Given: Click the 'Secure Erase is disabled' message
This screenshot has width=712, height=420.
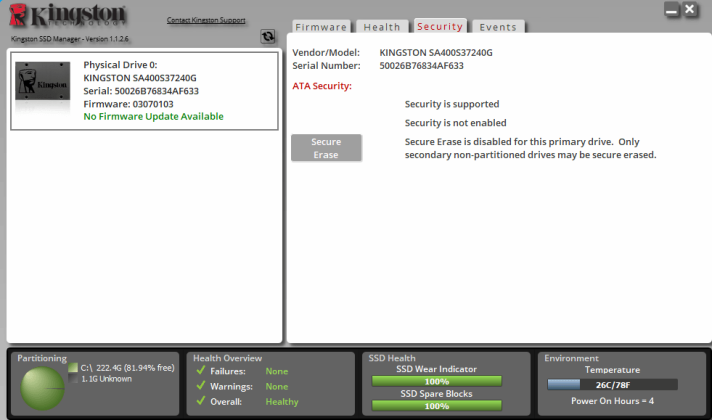Looking at the screenshot, I should [530, 148].
